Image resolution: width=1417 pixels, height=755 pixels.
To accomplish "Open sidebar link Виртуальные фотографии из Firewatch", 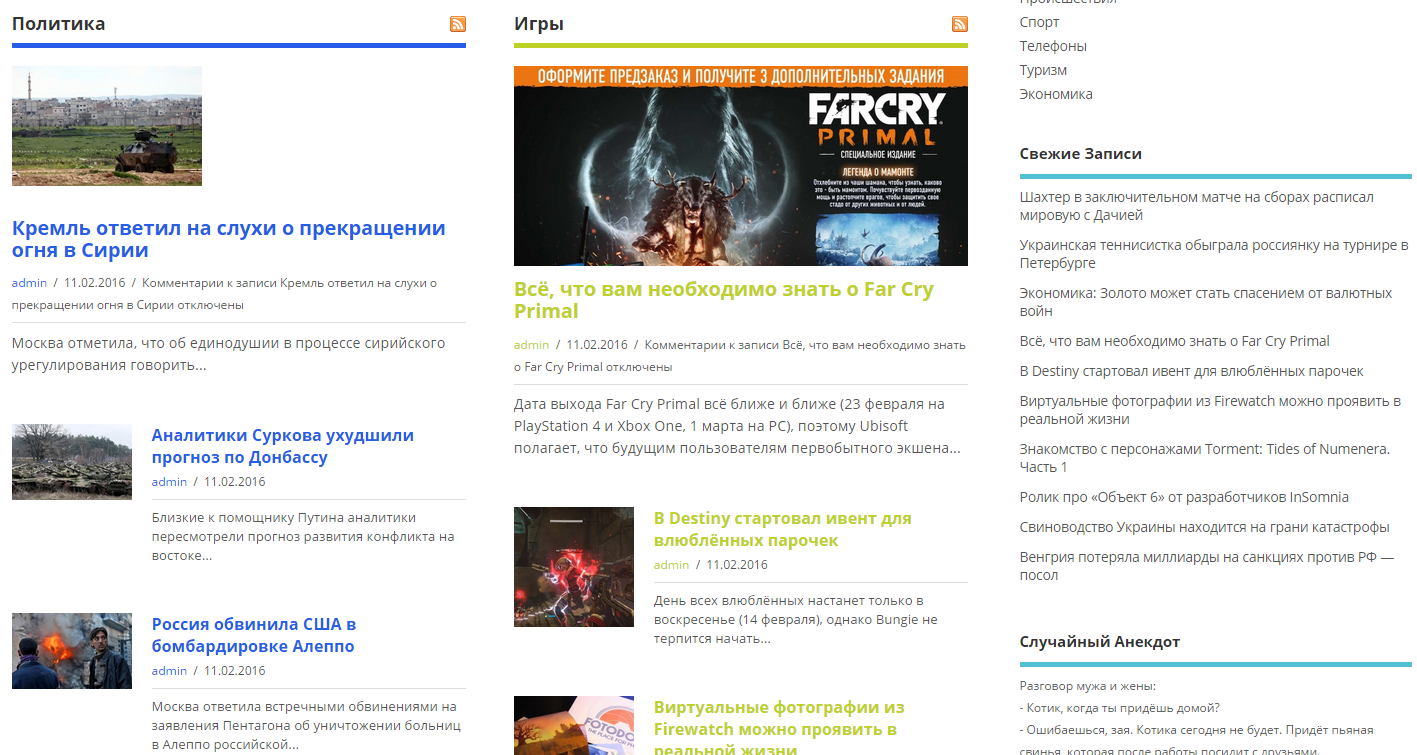I will [1210, 410].
